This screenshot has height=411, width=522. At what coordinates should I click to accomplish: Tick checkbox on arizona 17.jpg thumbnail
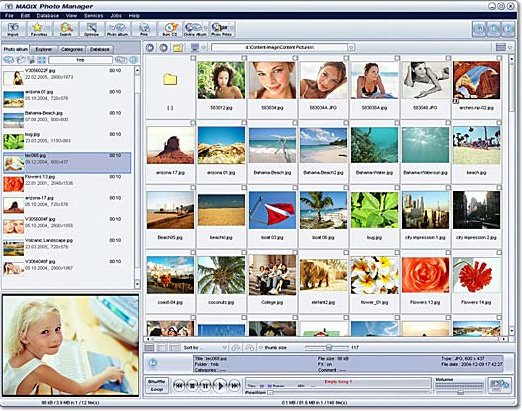[x=193, y=123]
